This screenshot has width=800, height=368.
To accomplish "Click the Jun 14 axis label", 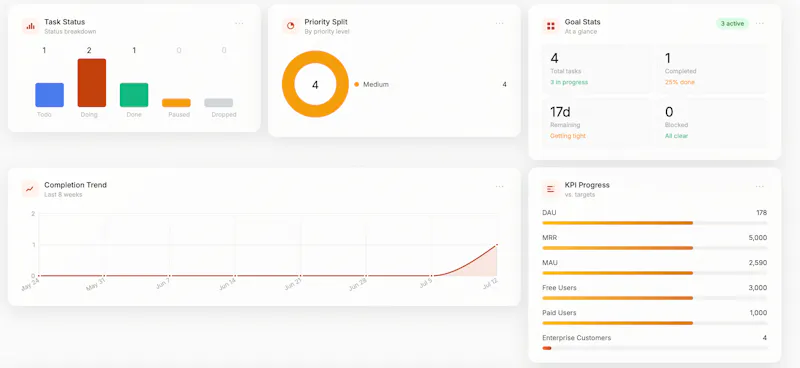I will [227, 285].
